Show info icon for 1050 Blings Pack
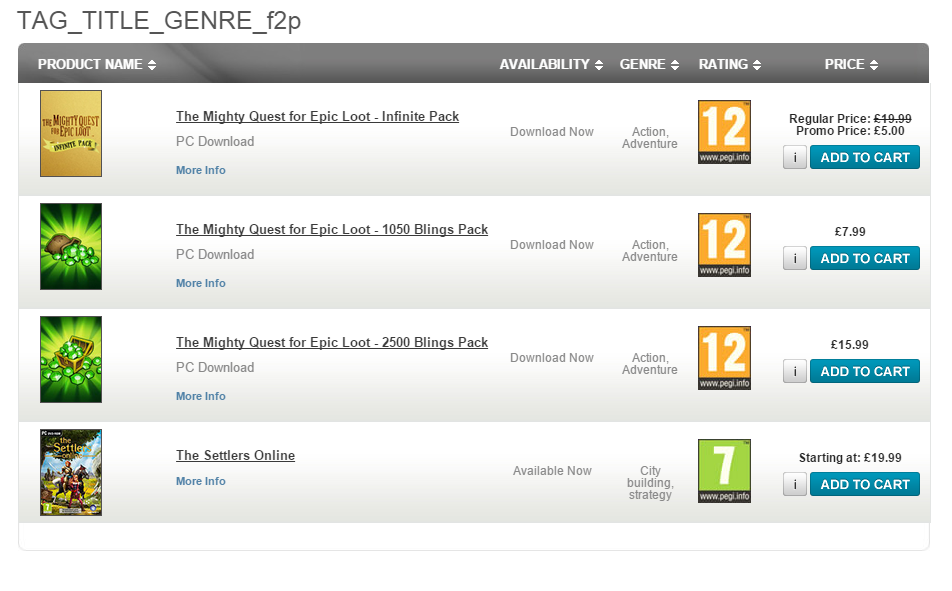Image resolution: width=952 pixels, height=591 pixels. (x=795, y=258)
